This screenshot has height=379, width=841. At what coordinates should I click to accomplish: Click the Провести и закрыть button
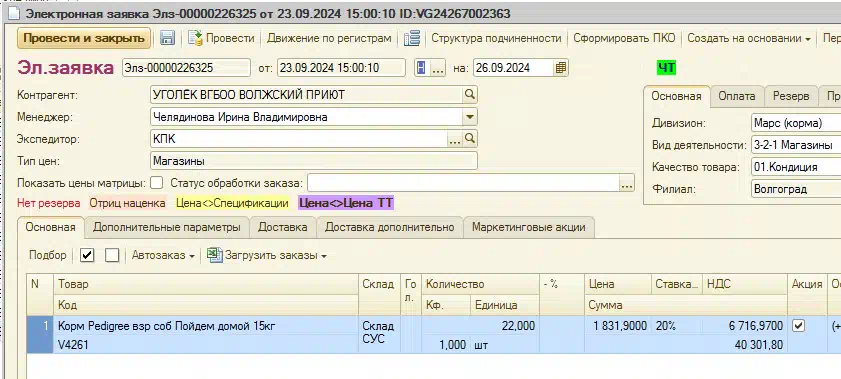click(84, 38)
